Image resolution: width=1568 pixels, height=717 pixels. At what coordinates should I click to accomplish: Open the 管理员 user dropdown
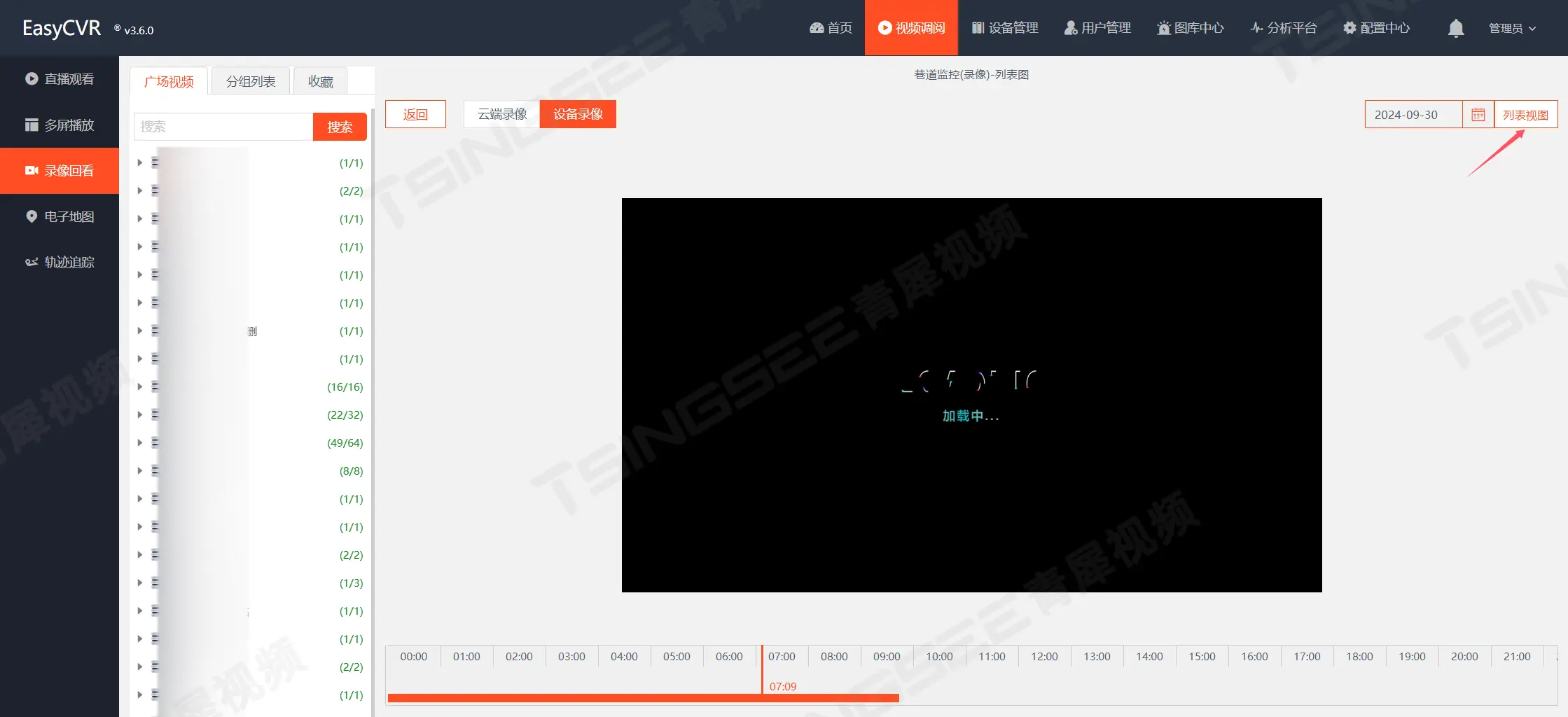pyautogui.click(x=1512, y=28)
